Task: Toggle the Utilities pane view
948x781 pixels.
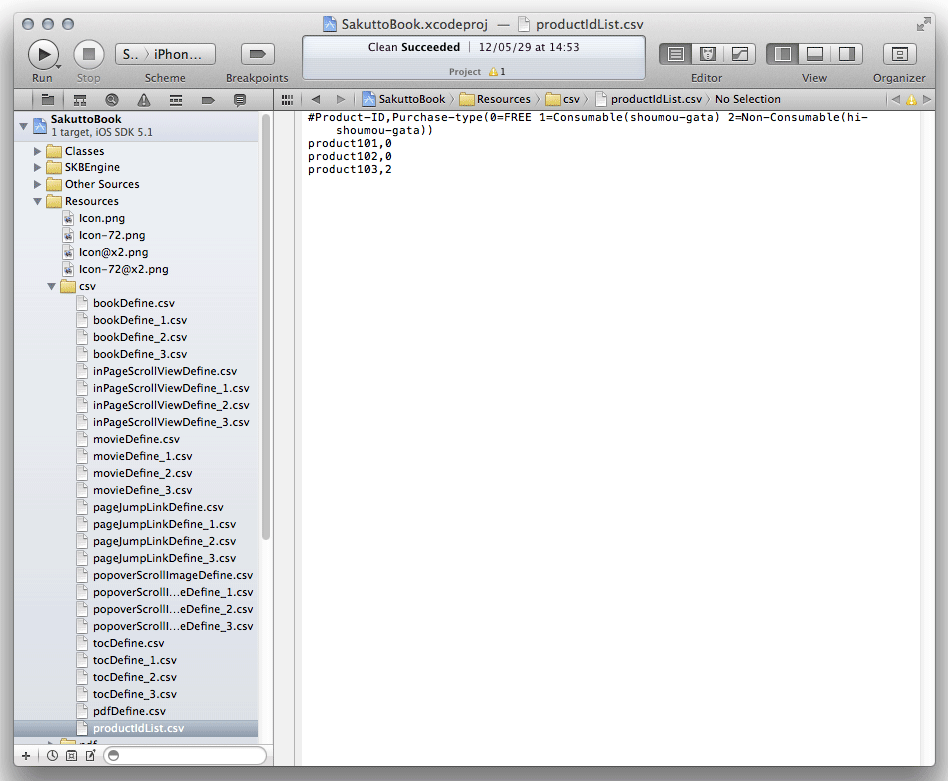Action: [x=847, y=54]
